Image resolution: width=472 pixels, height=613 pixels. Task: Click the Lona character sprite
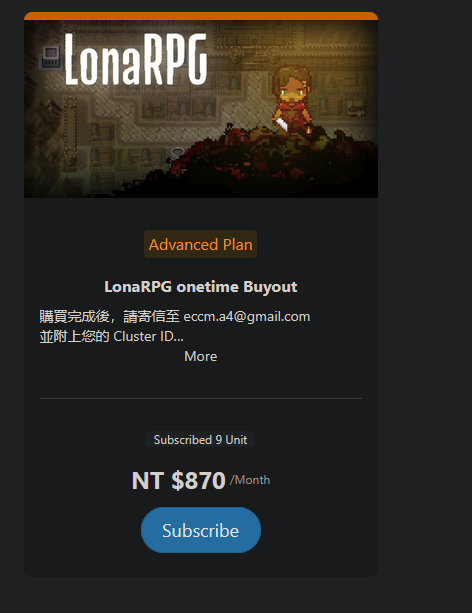click(292, 99)
